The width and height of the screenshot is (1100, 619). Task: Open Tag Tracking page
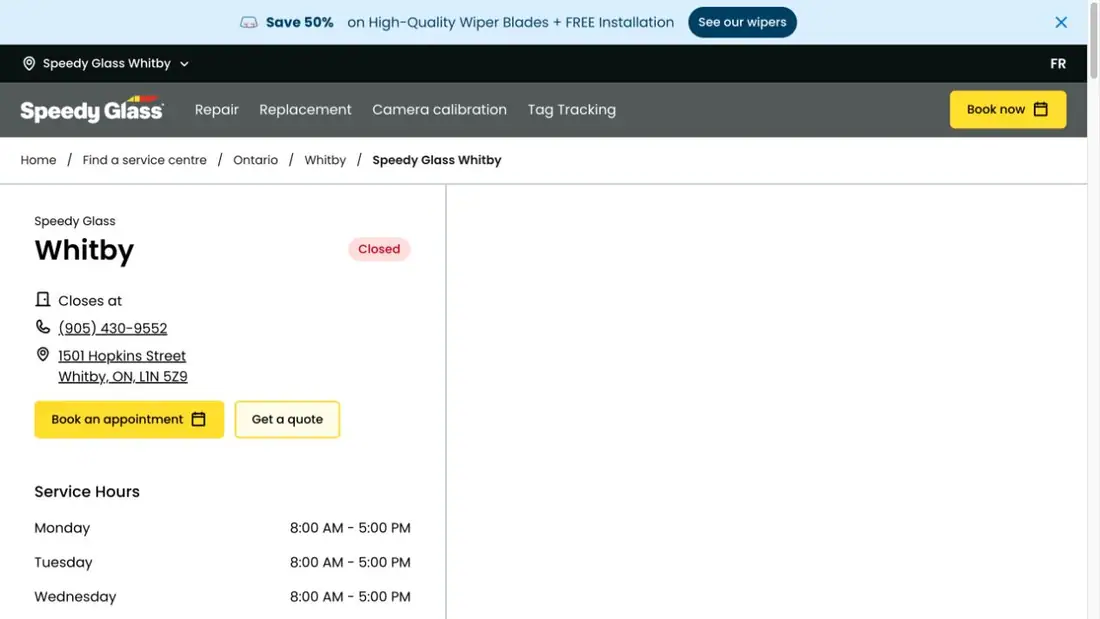pos(572,109)
